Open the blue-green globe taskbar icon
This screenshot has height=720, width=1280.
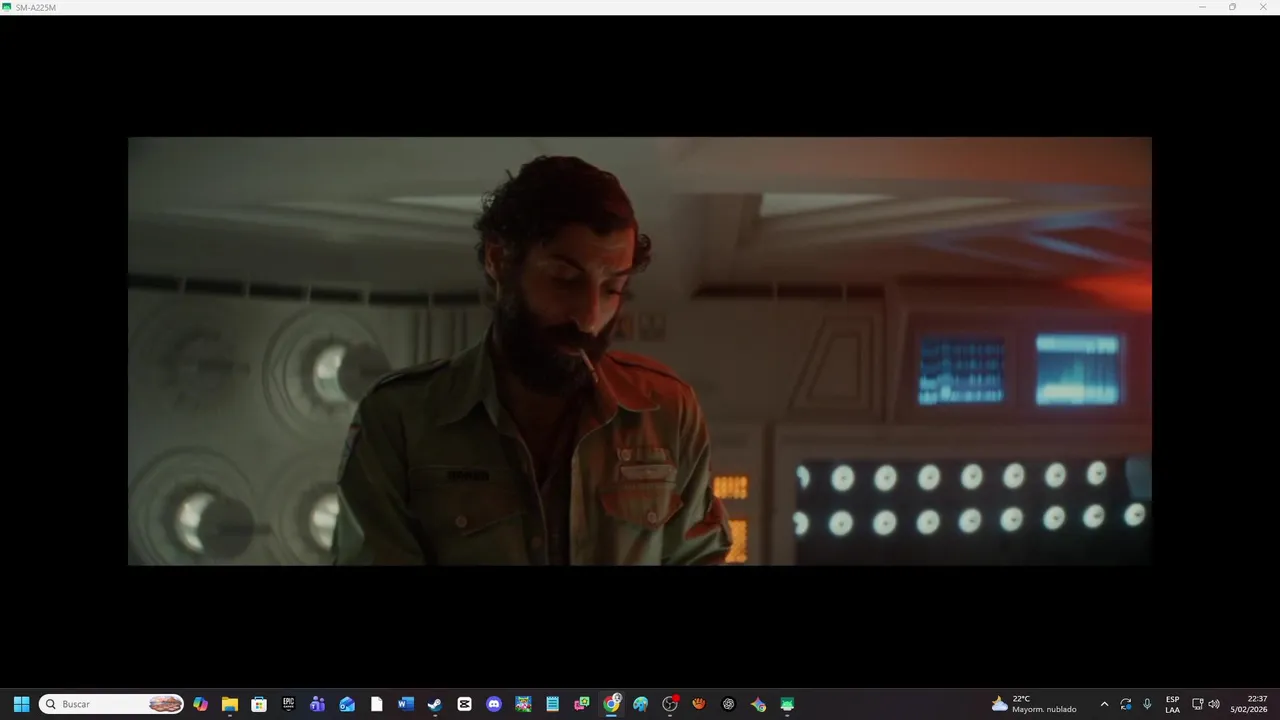pos(640,704)
